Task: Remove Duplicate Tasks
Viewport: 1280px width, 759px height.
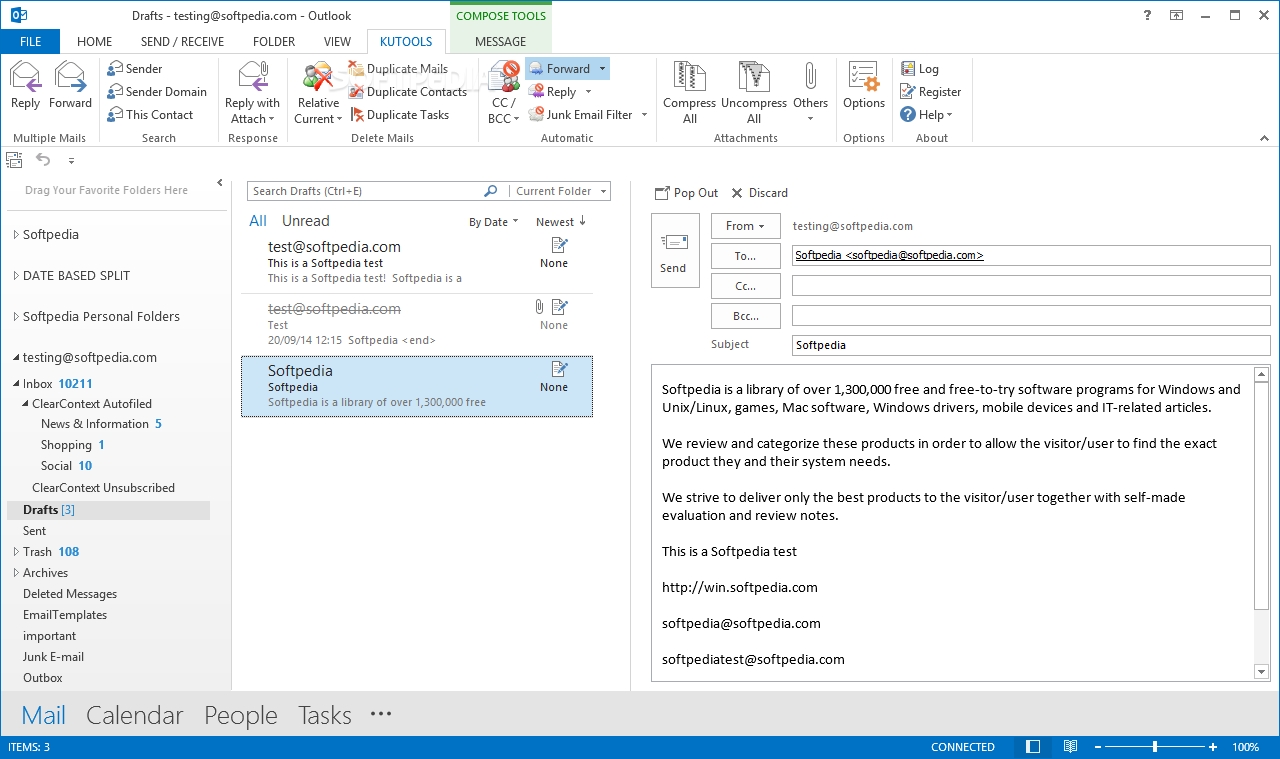Action: [399, 115]
